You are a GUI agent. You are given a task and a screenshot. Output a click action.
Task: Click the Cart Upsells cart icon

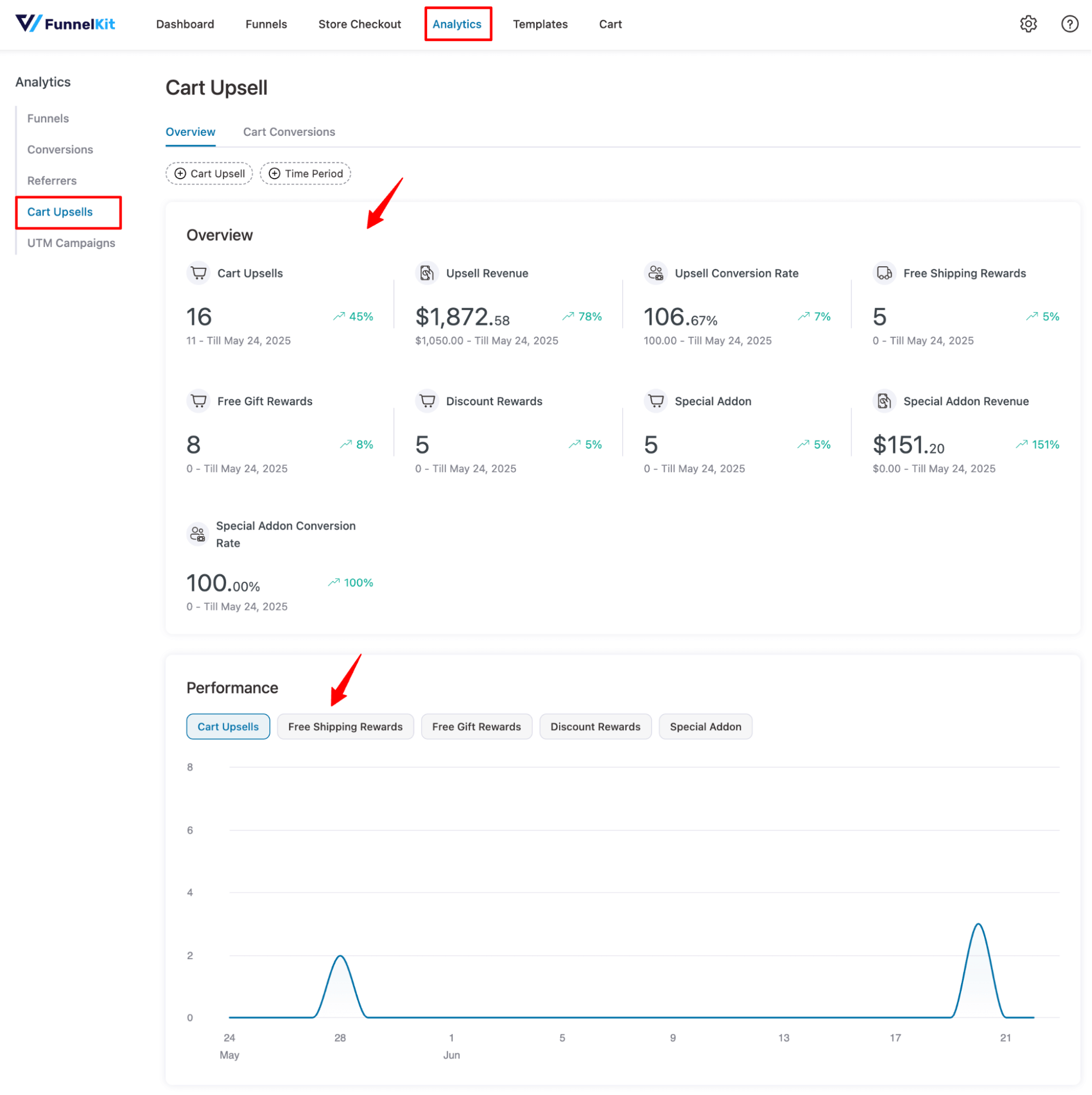[x=198, y=273]
